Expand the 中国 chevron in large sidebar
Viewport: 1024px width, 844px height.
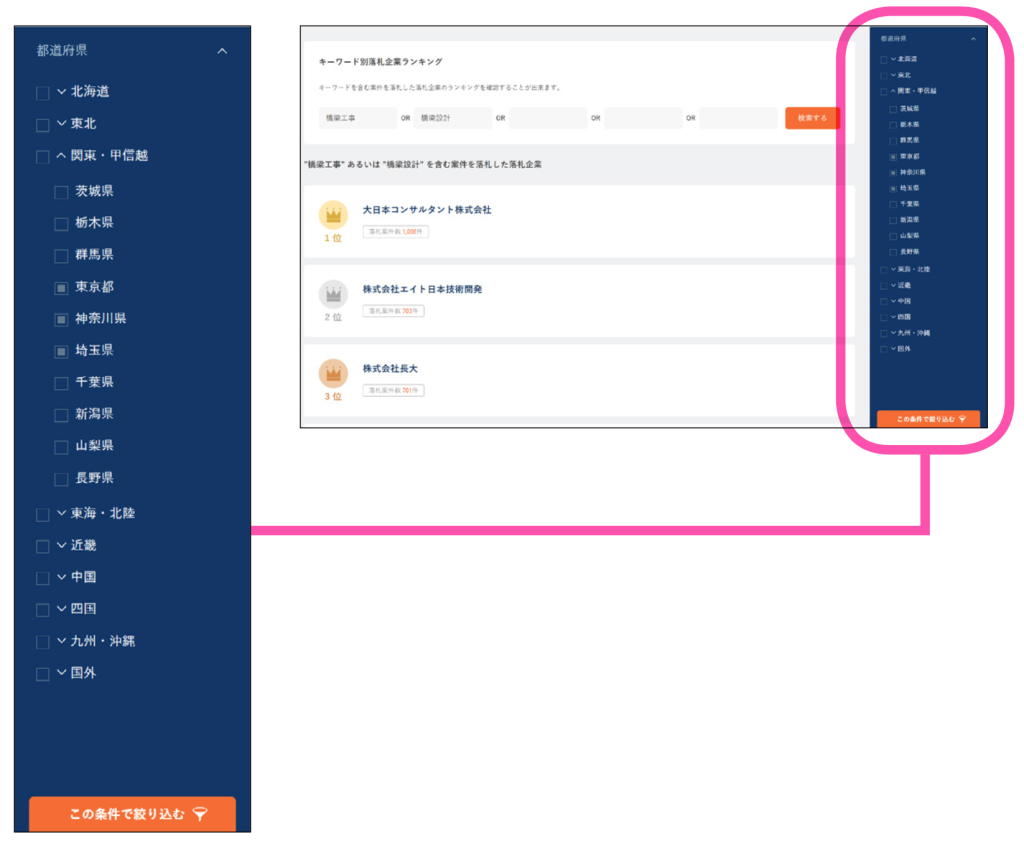point(61,577)
